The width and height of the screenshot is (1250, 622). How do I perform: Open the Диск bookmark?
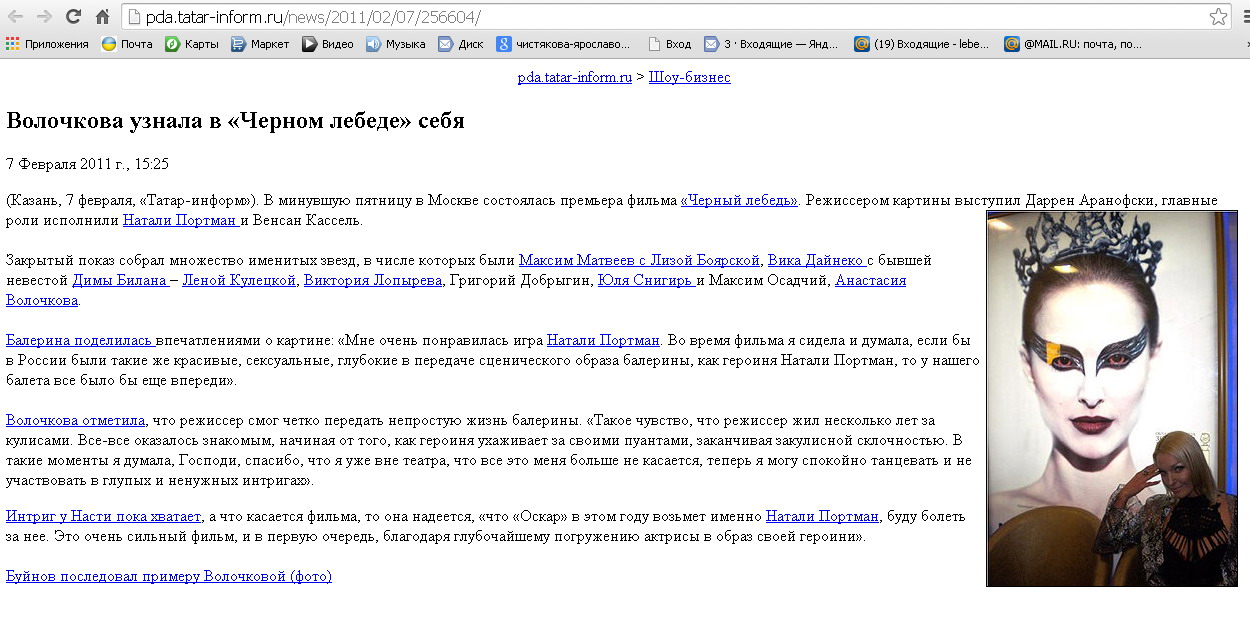(x=461, y=44)
